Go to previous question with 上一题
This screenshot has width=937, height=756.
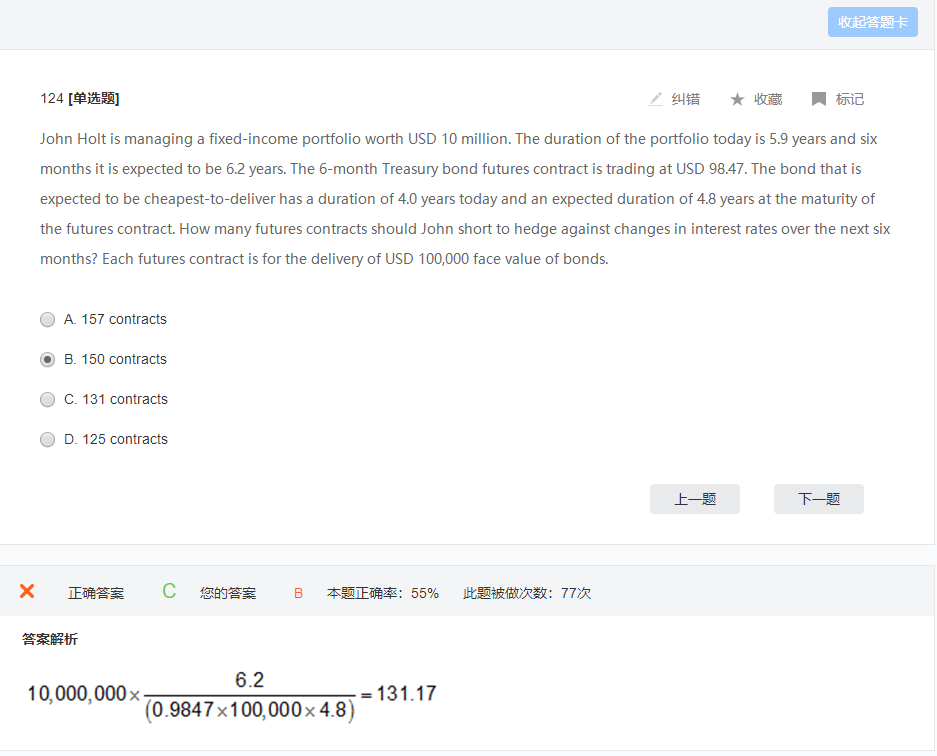tap(694, 499)
